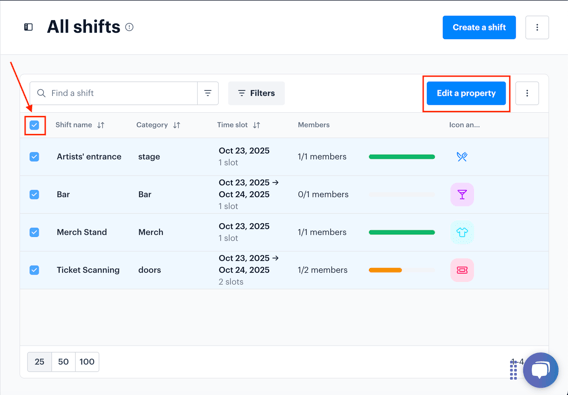Open the Artists' entrance shift name
568x395 pixels.
pyautogui.click(x=89, y=157)
